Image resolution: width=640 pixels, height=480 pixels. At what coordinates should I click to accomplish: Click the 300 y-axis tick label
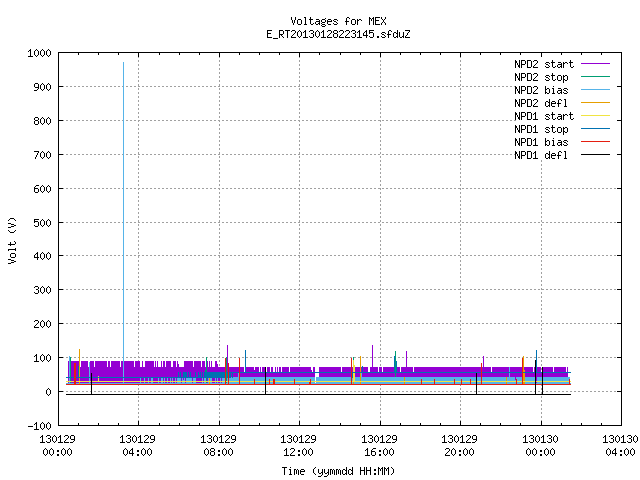(x=42, y=290)
